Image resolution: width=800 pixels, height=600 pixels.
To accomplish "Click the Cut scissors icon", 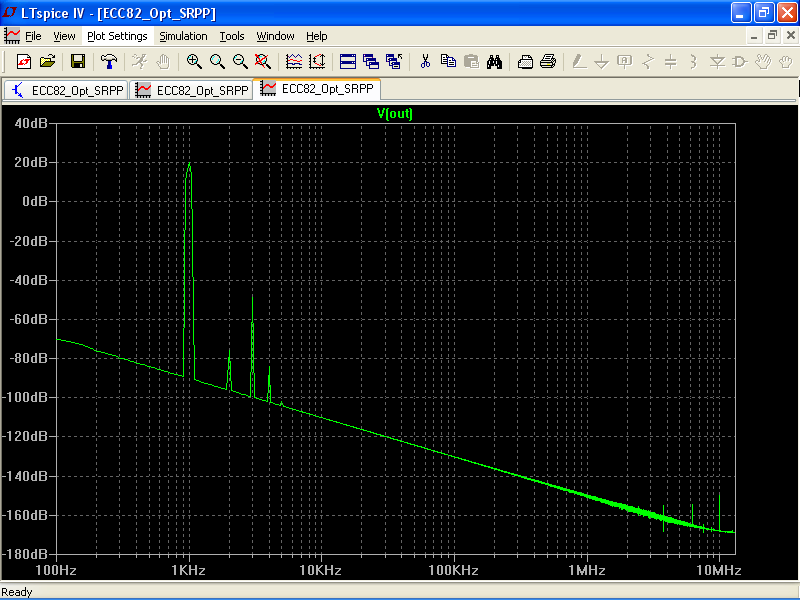I will [425, 62].
